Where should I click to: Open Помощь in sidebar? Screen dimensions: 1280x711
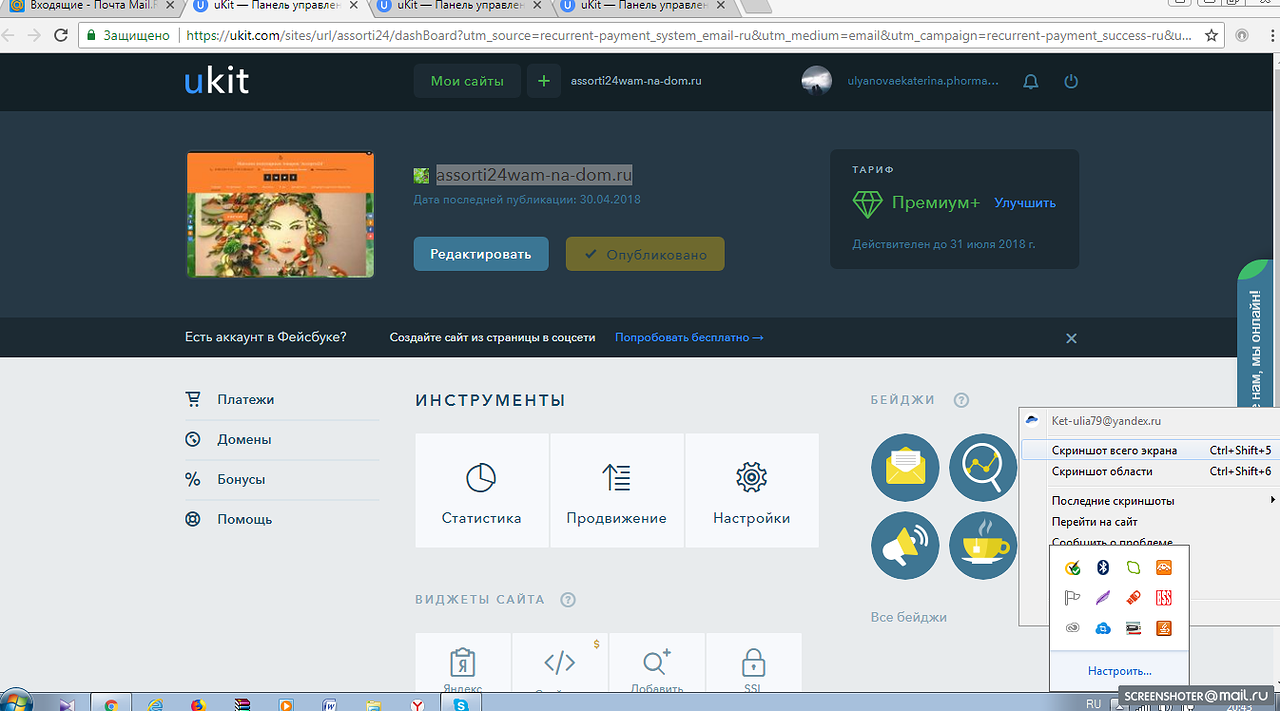coord(244,519)
